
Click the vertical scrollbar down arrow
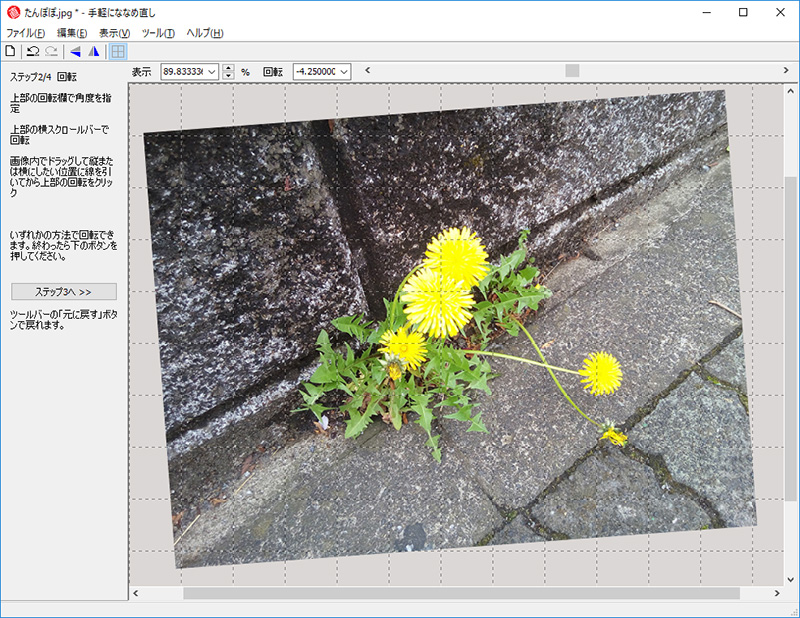[x=791, y=578]
